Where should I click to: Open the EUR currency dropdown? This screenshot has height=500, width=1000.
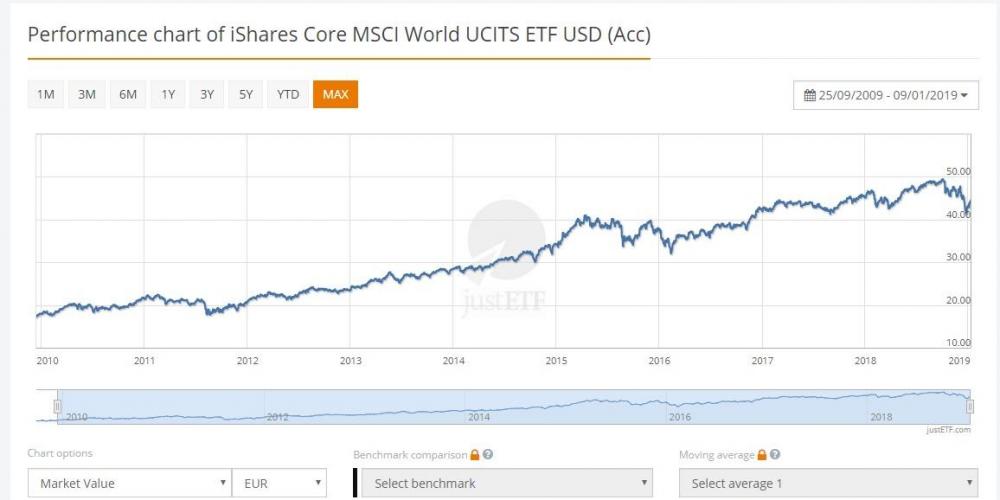279,484
